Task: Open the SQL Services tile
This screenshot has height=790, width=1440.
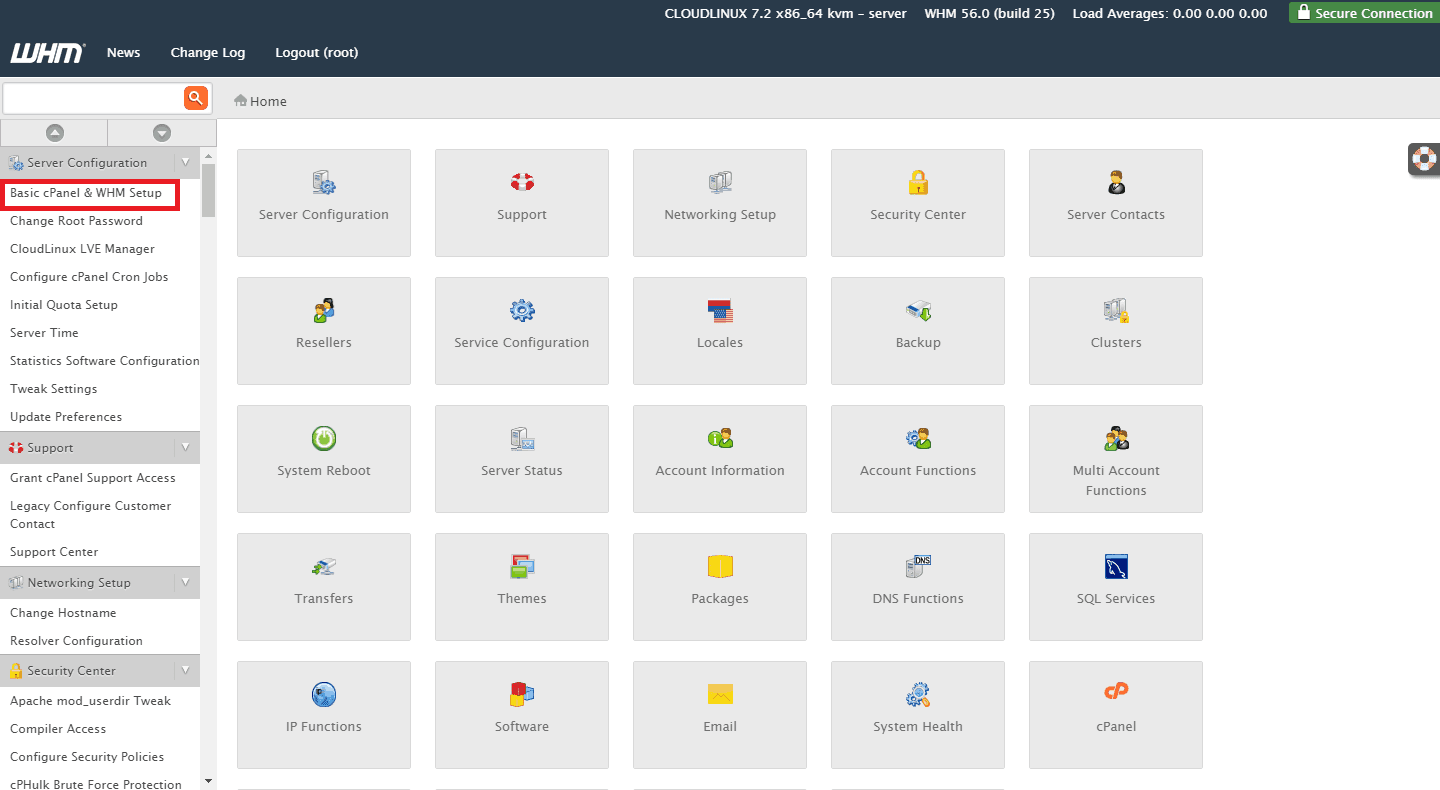Action: pyautogui.click(x=1116, y=587)
